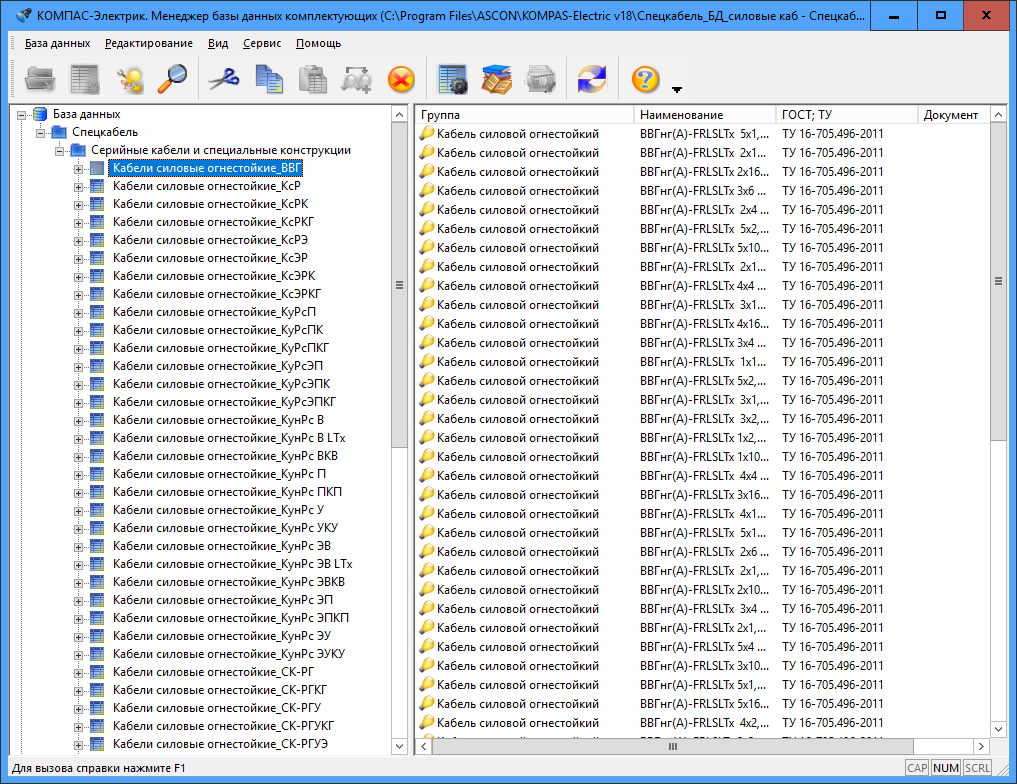Collapse Серийные кабели и специальные конструкции node
The image size is (1017, 784).
60,152
